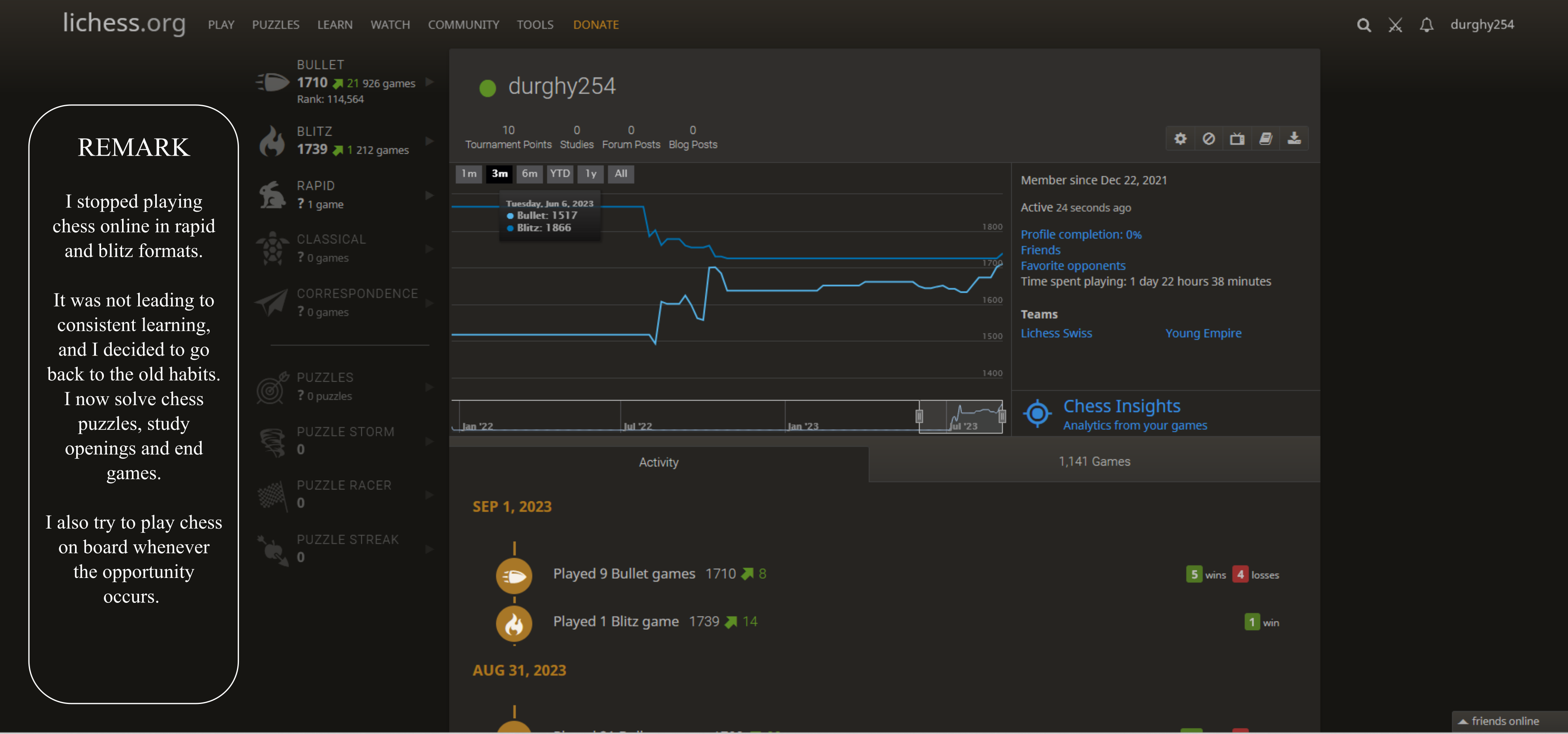Viewport: 1568px width, 734px height.
Task: Select the 1m chart range
Action: click(x=469, y=173)
